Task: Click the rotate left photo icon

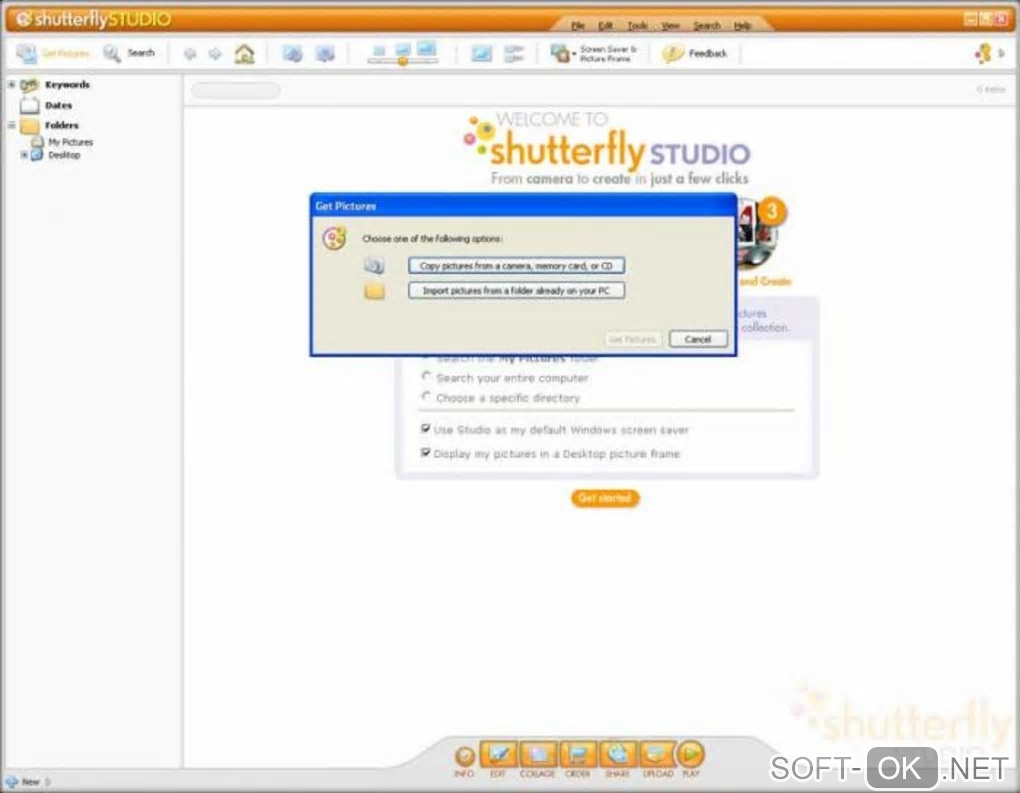Action: pos(292,53)
